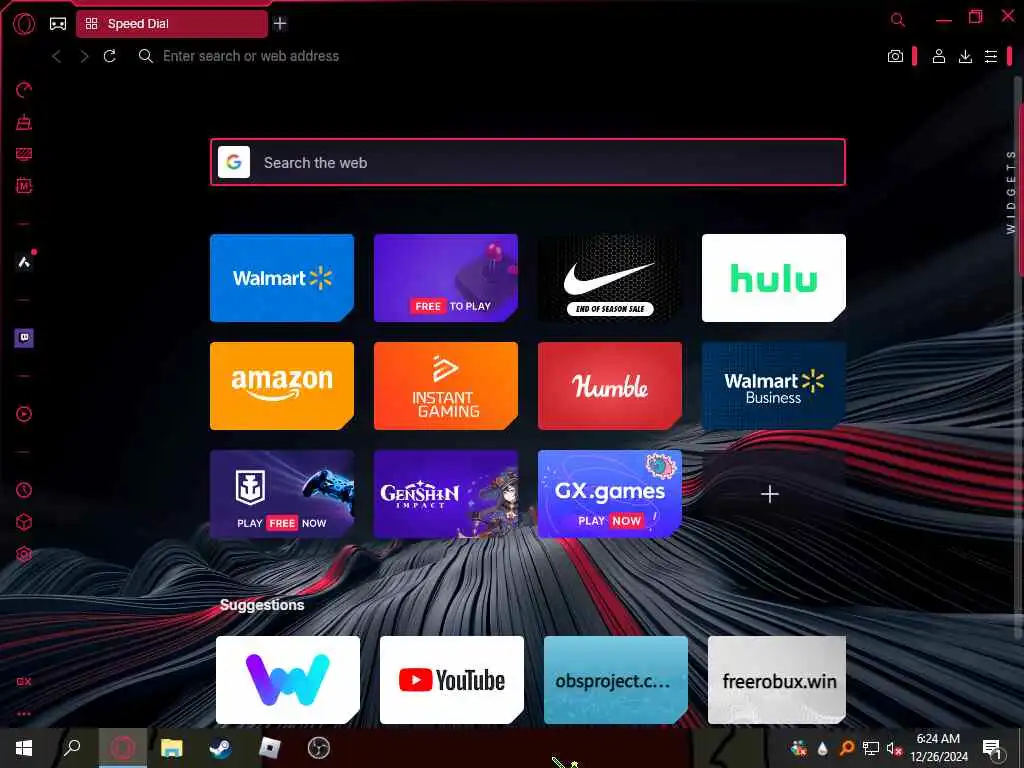
Task: Open the Instant Gaming tile
Action: pyautogui.click(x=446, y=386)
